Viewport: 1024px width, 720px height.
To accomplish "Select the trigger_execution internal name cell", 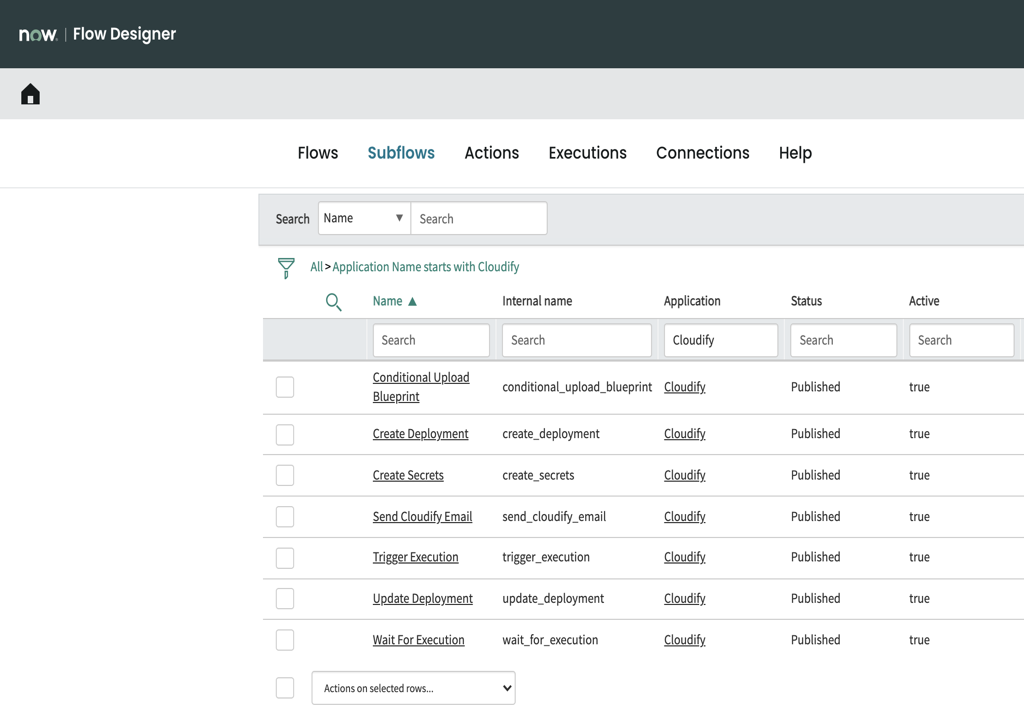I will pos(546,557).
